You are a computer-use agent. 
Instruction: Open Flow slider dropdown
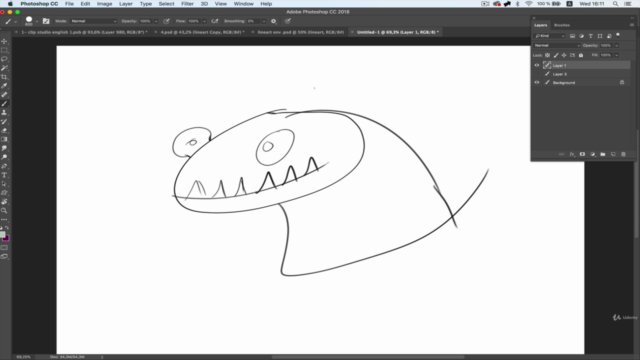tap(204, 21)
